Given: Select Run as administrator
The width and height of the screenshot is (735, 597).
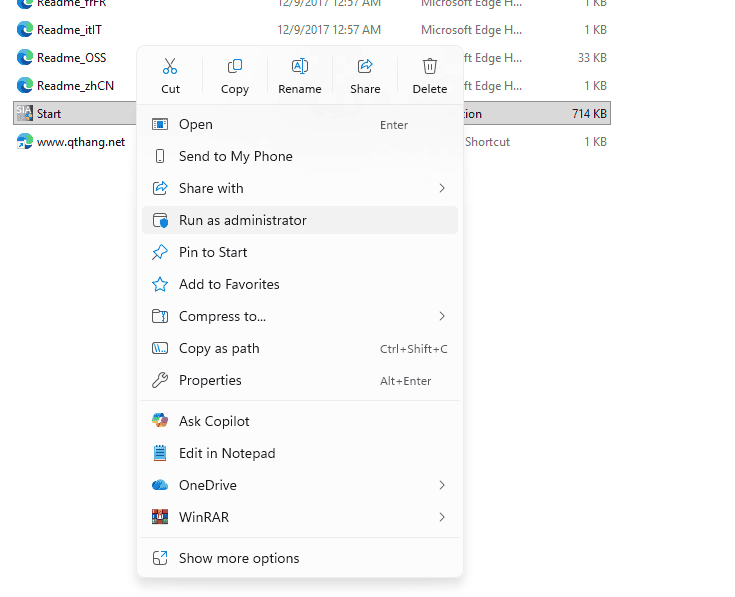Looking at the screenshot, I should [242, 220].
